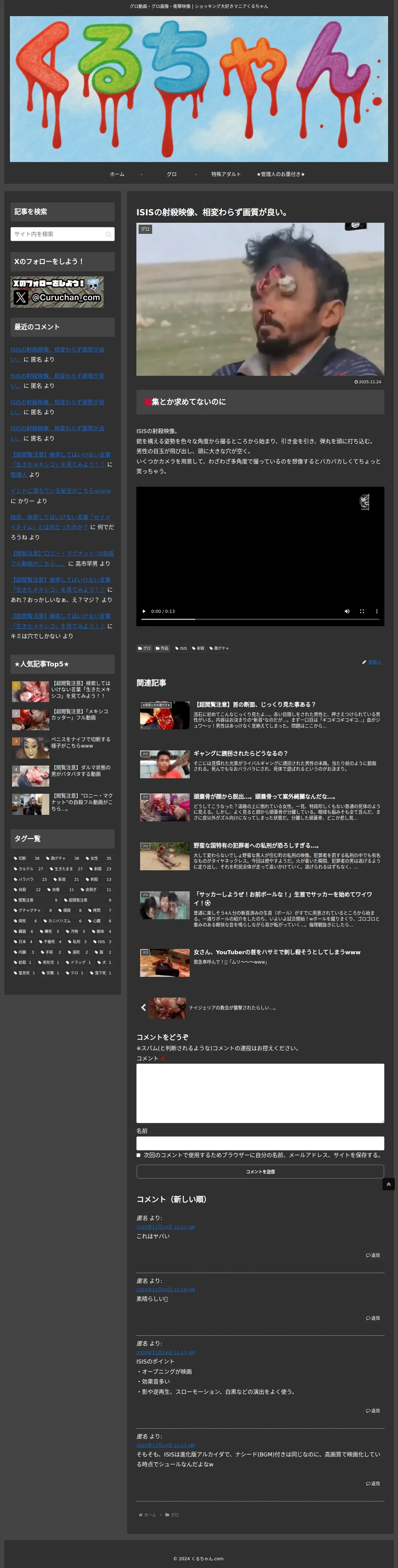Open インドに落ちている秘宝 recent comment link
Screen dimensions: 398x1568
pos(60,491)
